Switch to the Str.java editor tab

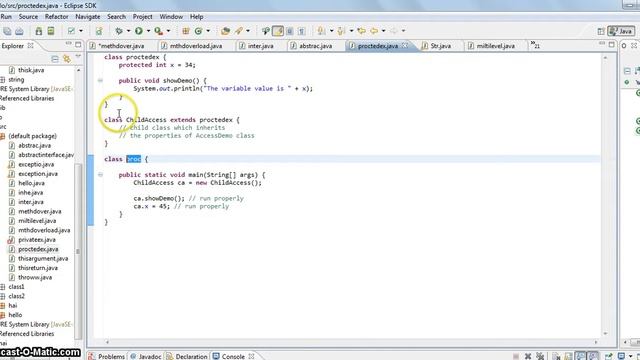440,46
